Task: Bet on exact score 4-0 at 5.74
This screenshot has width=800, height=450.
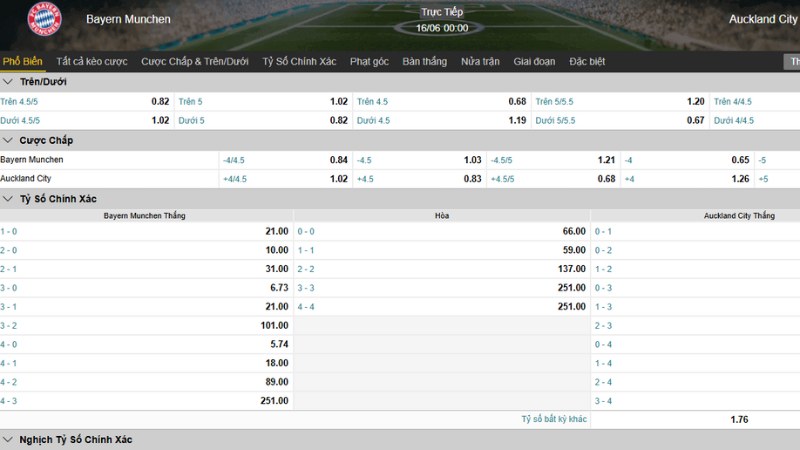Action: 146,344
